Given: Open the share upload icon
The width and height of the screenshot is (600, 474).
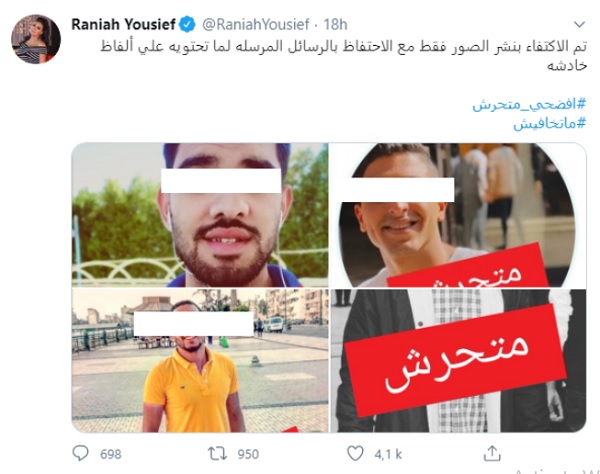Looking at the screenshot, I should (492, 453).
